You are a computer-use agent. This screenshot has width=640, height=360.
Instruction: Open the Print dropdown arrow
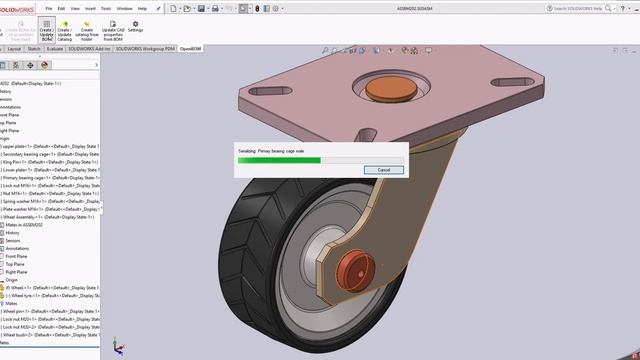222,9
